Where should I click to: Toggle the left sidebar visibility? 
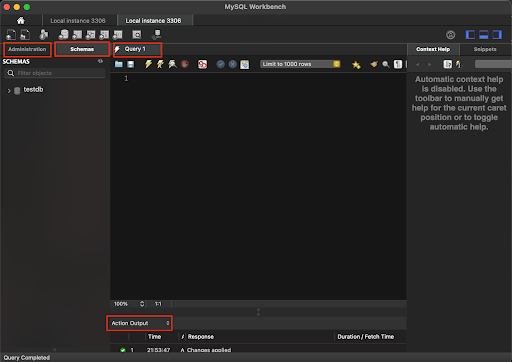coord(470,34)
